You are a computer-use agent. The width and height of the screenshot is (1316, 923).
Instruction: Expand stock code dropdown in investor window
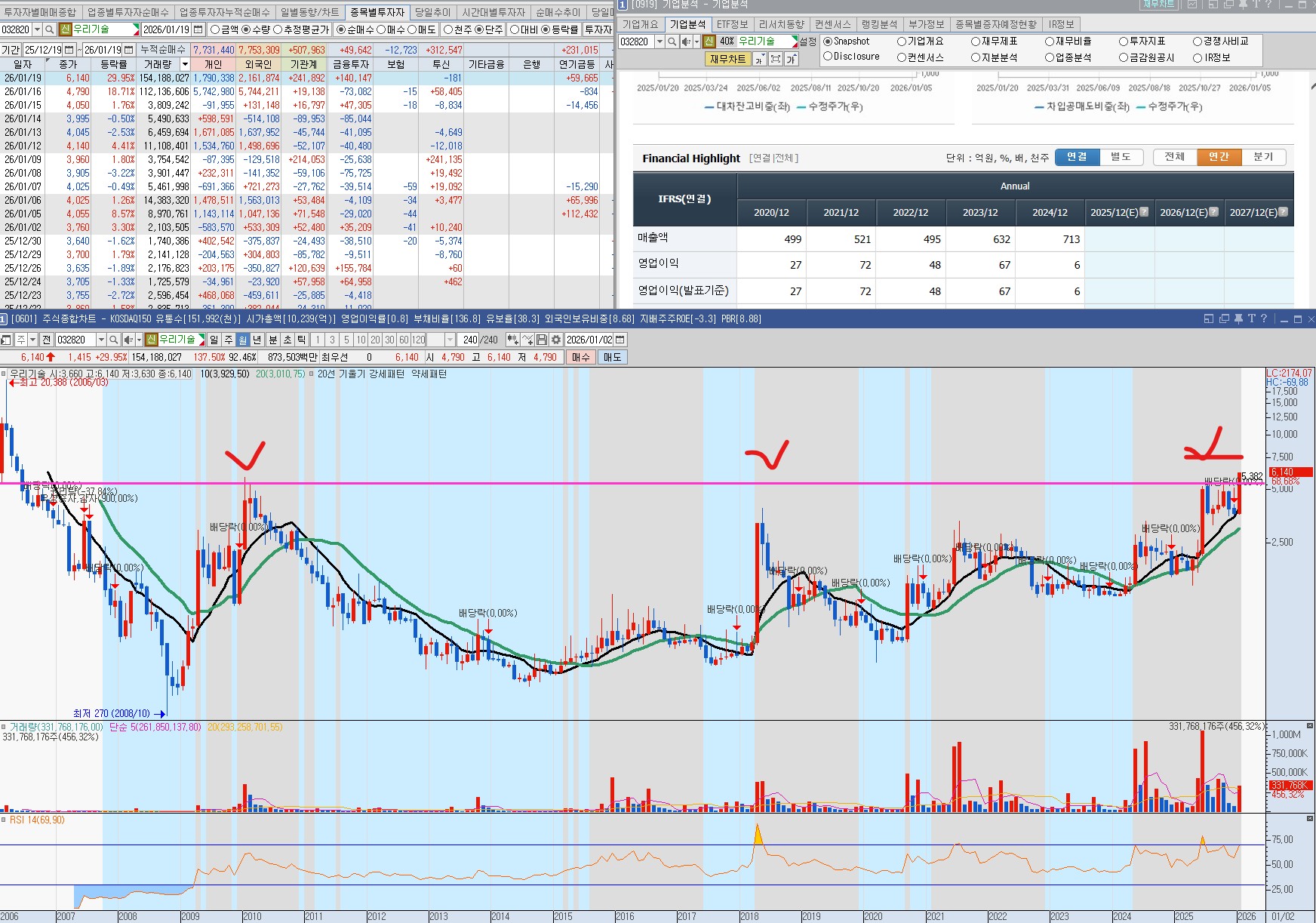(x=37, y=29)
